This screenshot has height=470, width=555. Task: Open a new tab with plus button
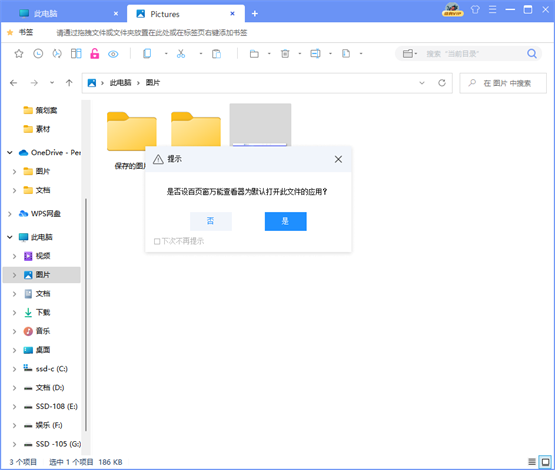[254, 14]
